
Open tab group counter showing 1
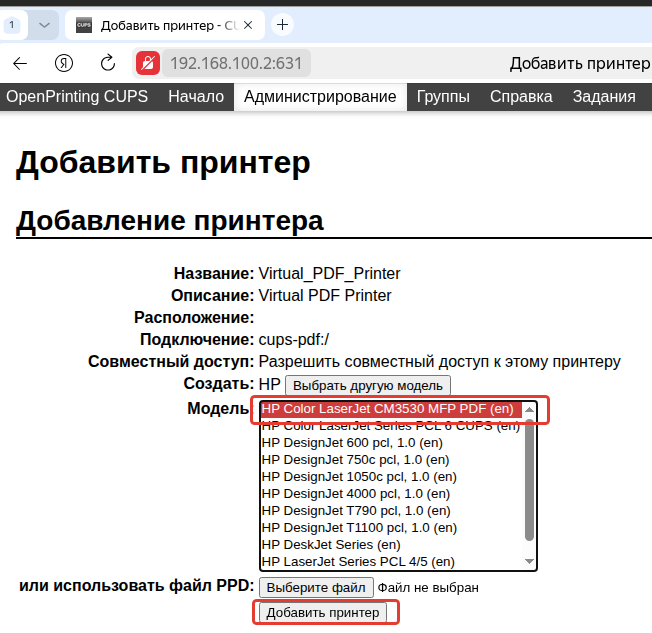coord(12,25)
